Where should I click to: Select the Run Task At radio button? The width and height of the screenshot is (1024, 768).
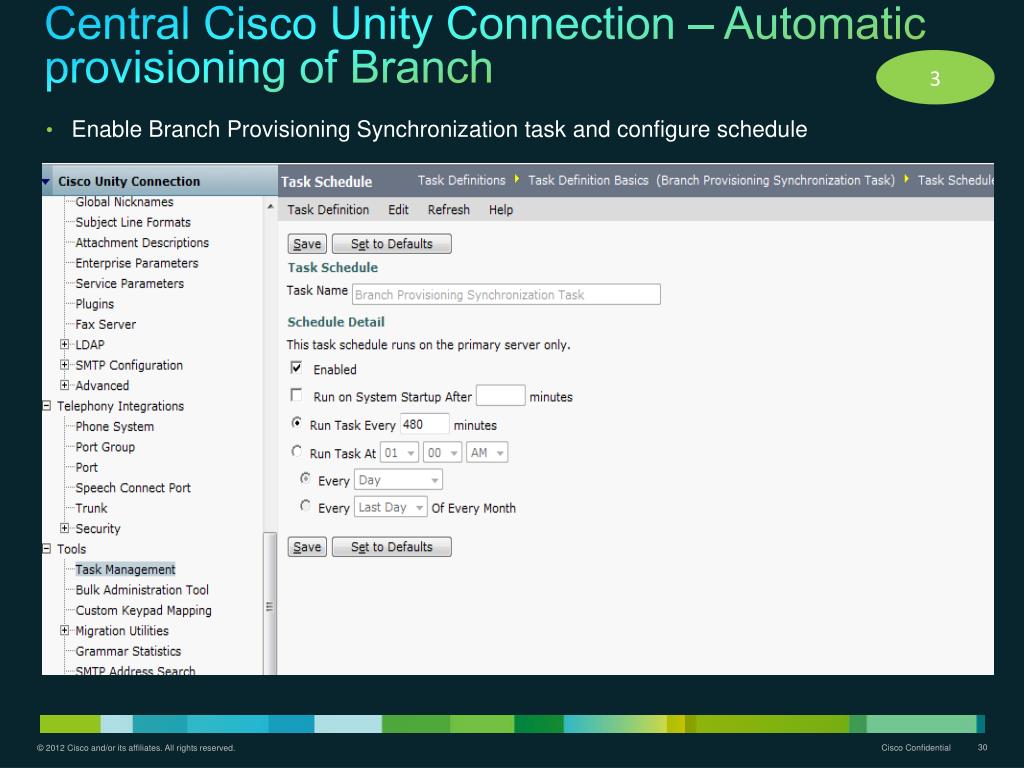[x=296, y=451]
